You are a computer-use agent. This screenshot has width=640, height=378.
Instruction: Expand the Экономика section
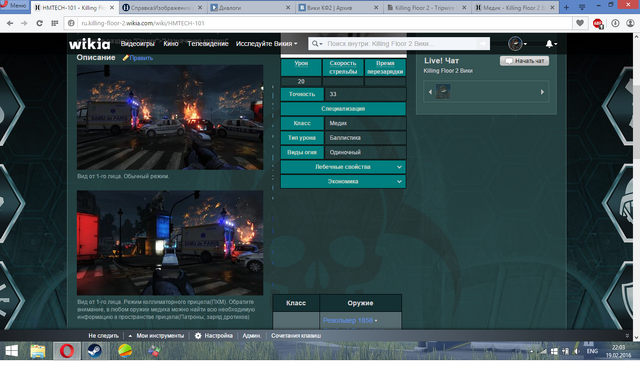coord(343,181)
